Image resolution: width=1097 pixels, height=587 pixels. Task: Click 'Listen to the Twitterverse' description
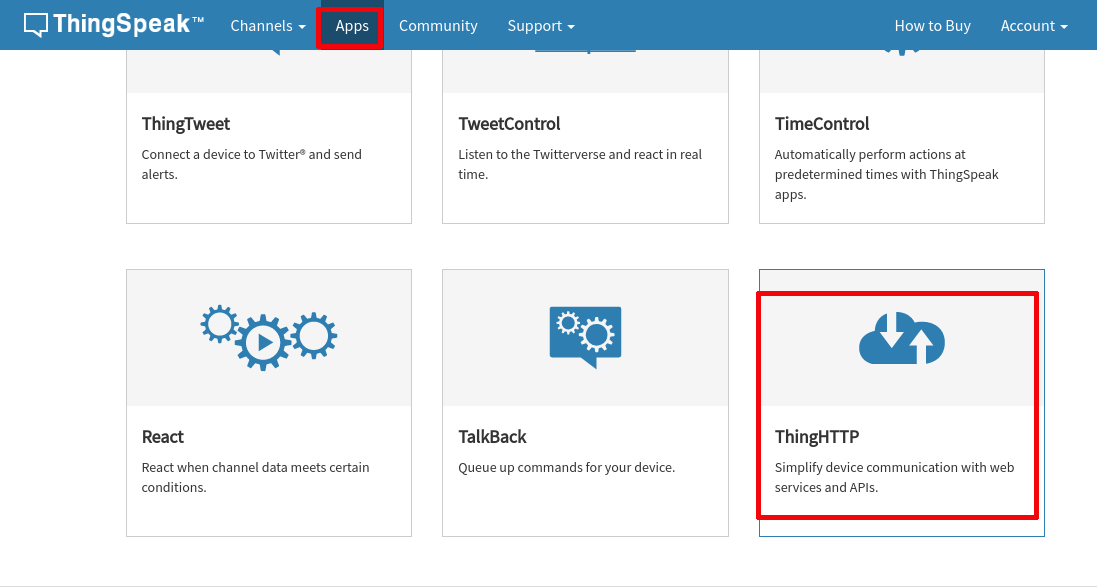coord(580,164)
